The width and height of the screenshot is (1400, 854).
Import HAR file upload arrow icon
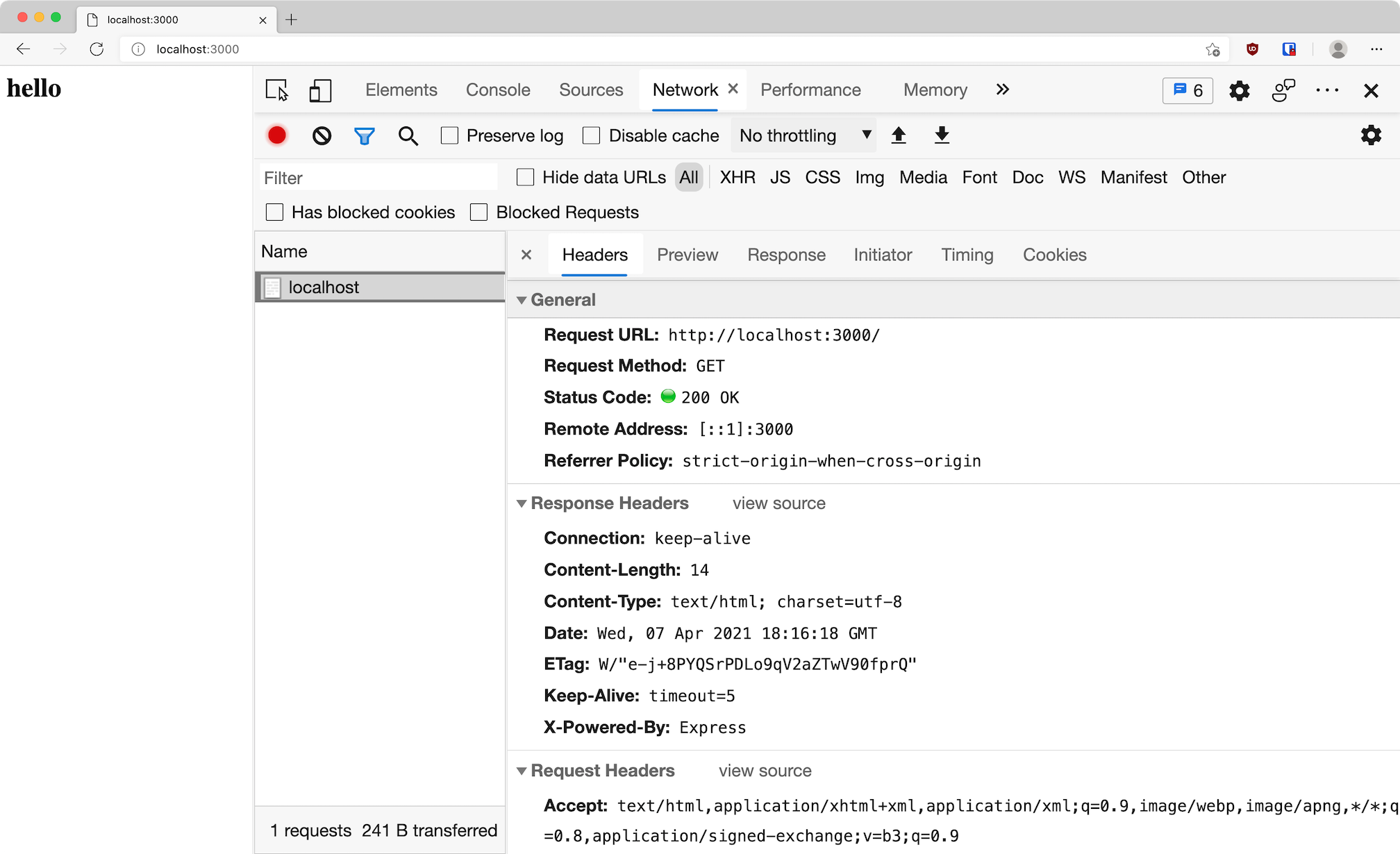point(899,135)
